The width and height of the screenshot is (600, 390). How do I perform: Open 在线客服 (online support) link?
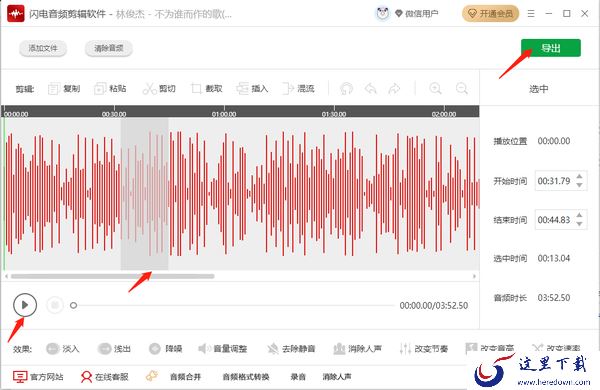pyautogui.click(x=104, y=377)
